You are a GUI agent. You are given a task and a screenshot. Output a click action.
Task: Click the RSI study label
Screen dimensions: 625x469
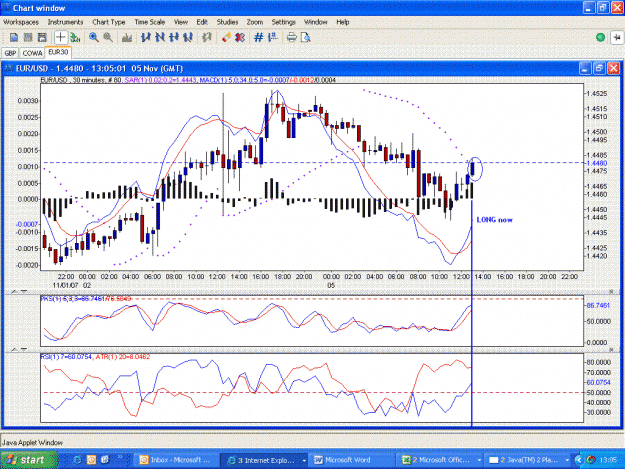click(x=66, y=357)
